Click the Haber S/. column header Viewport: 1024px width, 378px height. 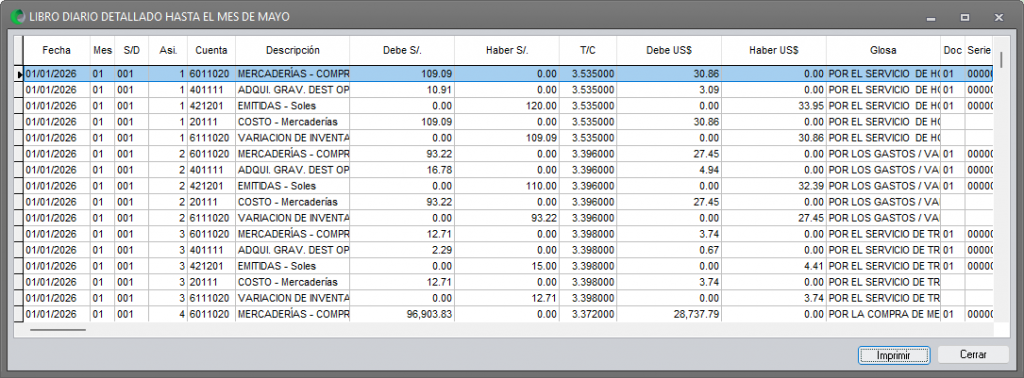coord(507,50)
